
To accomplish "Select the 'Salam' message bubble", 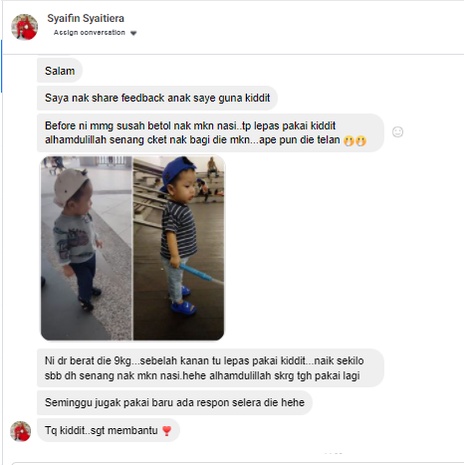I will coord(60,71).
